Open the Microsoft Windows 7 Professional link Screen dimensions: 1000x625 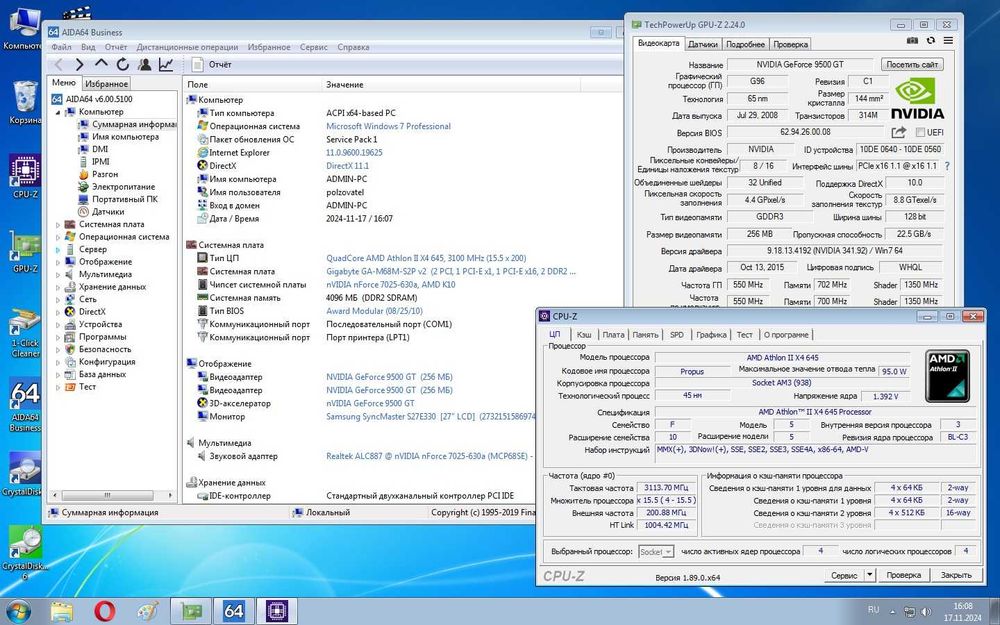tap(388, 126)
